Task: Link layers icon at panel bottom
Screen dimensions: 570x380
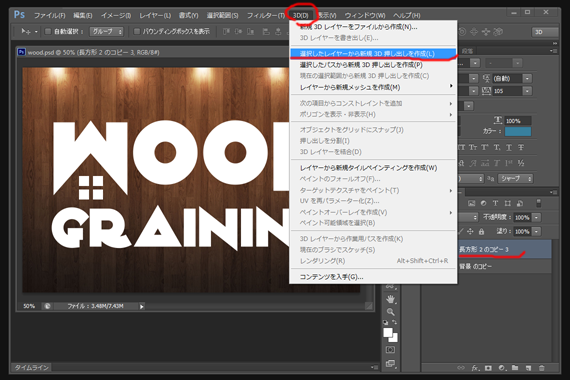Action: click(461, 368)
